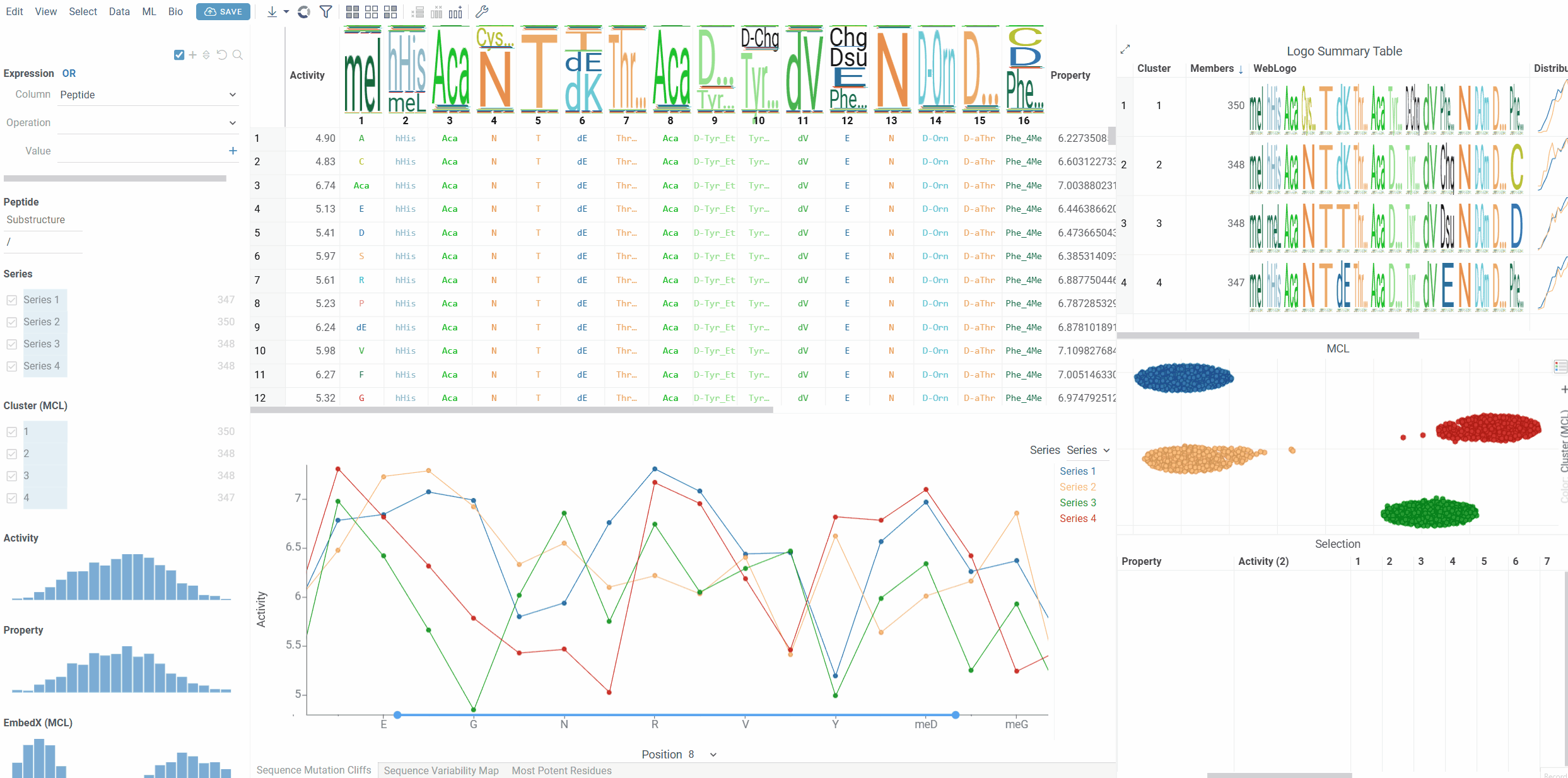This screenshot has height=778, width=1568.
Task: Click the refresh ring icon
Action: click(x=304, y=12)
